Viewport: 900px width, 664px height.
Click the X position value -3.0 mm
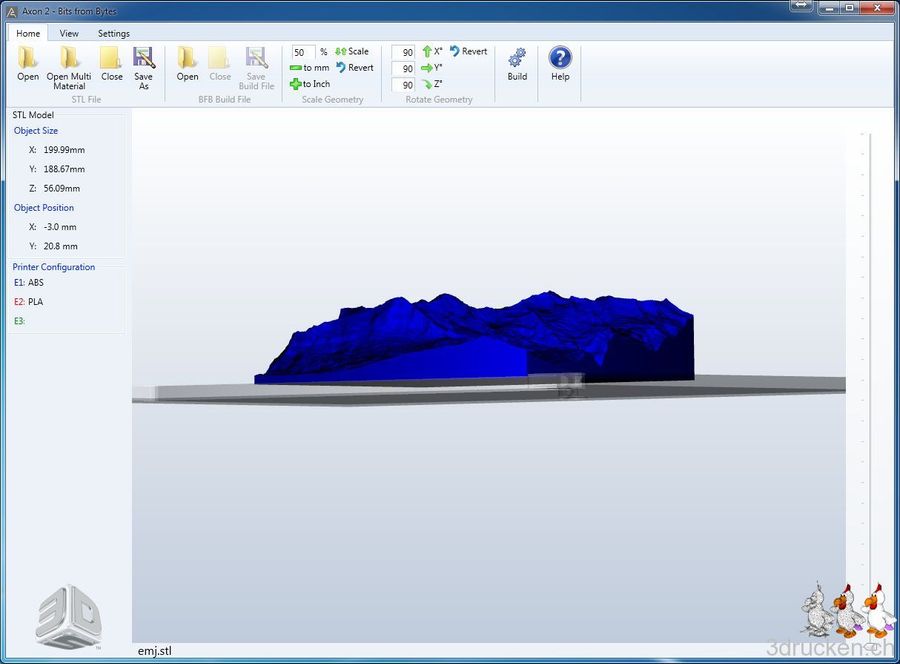pyautogui.click(x=60, y=227)
